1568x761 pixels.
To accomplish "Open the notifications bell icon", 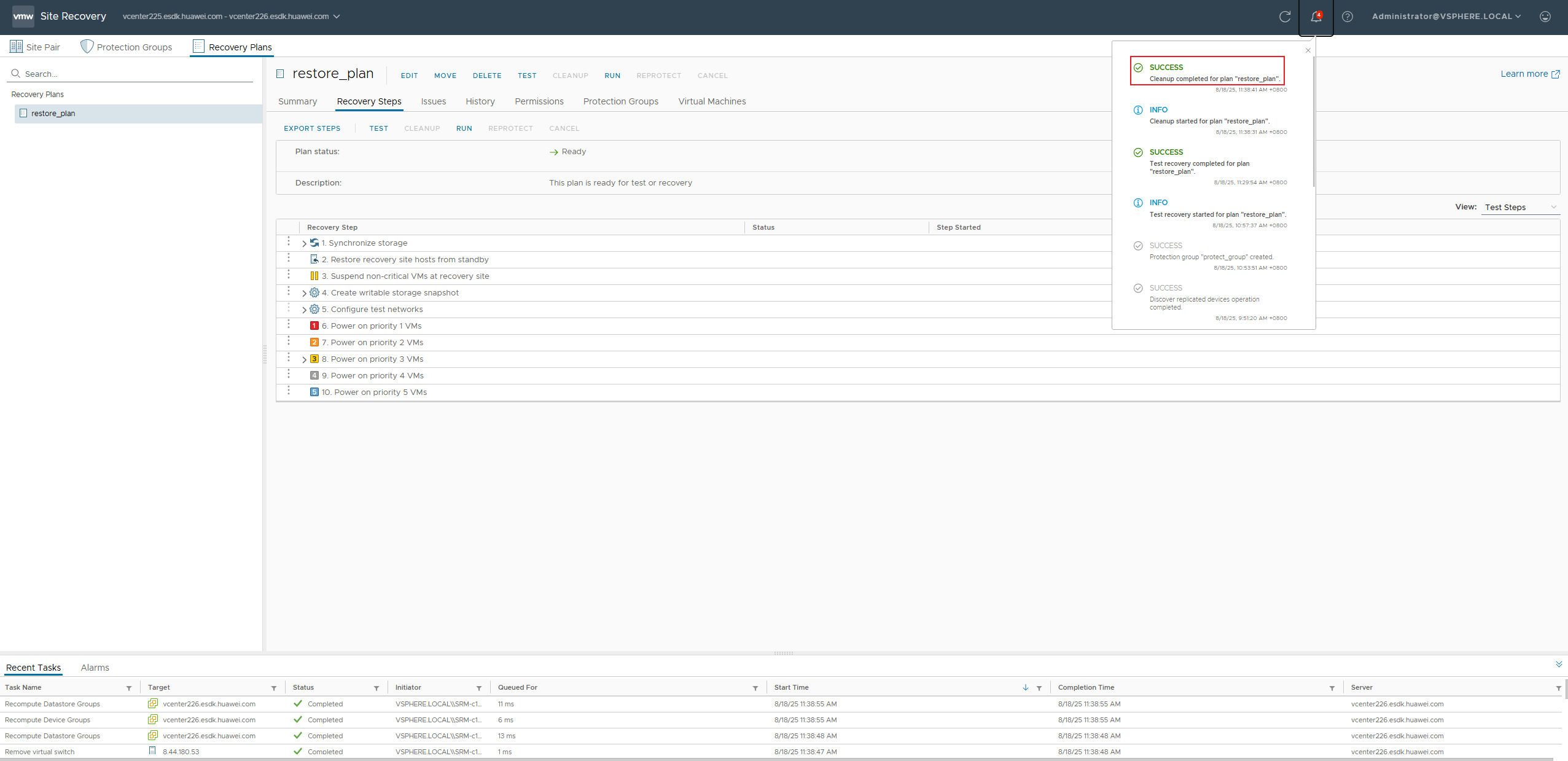I will coord(1316,17).
